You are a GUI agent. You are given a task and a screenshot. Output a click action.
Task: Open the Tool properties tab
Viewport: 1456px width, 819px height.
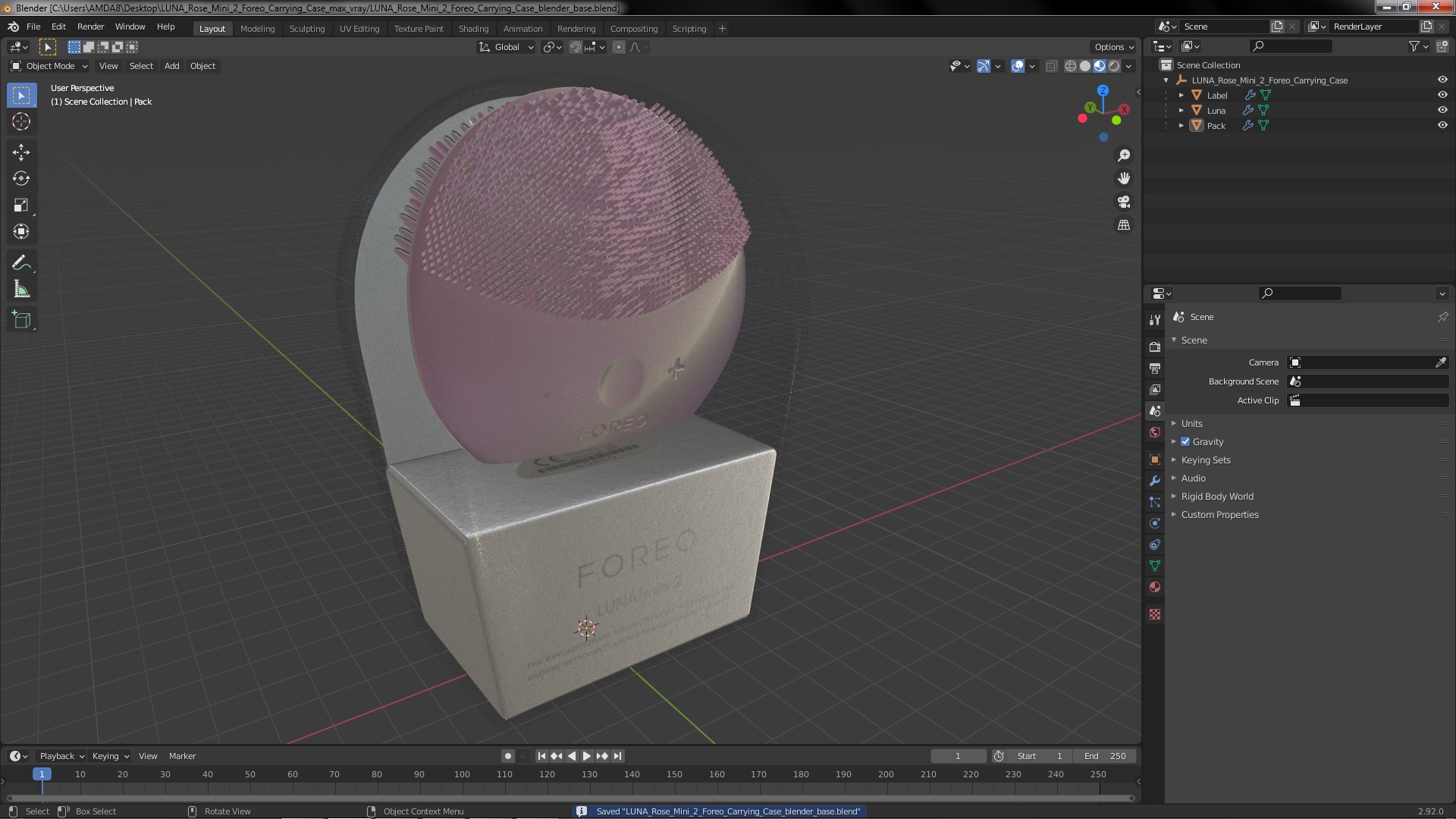tap(1154, 320)
